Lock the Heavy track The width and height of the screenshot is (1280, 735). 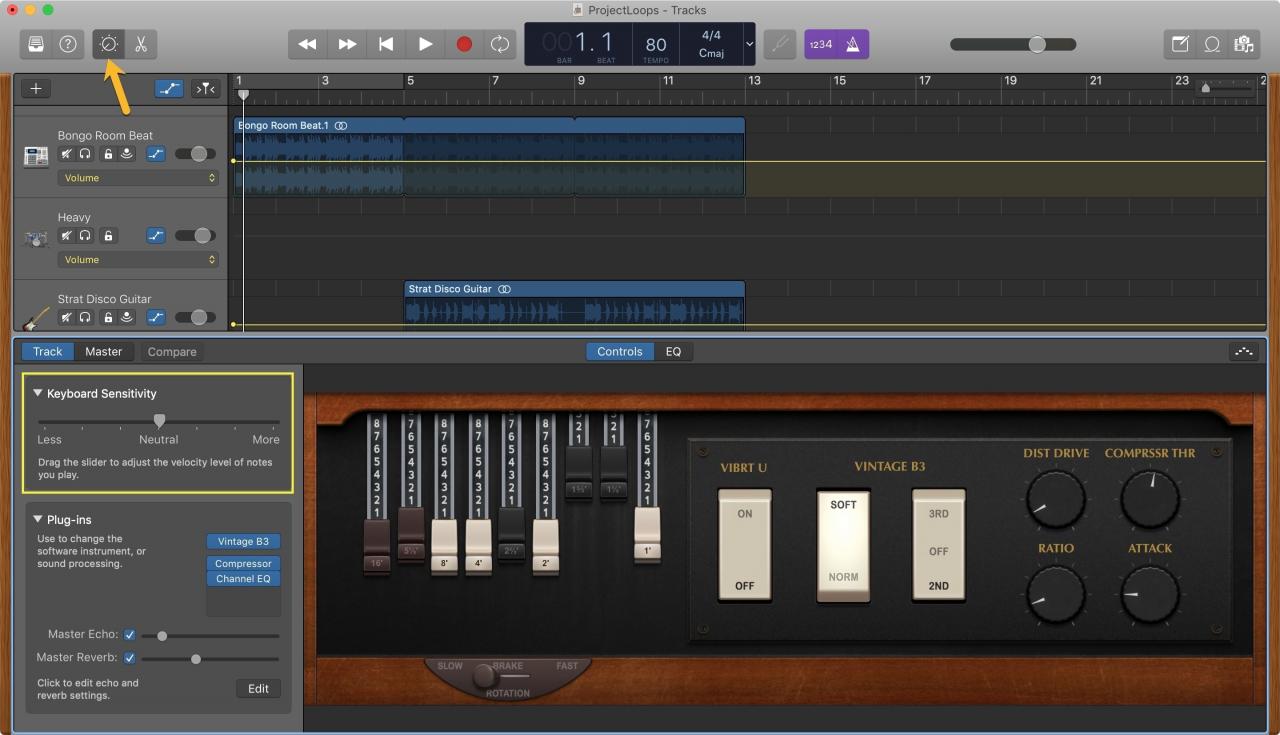click(108, 236)
